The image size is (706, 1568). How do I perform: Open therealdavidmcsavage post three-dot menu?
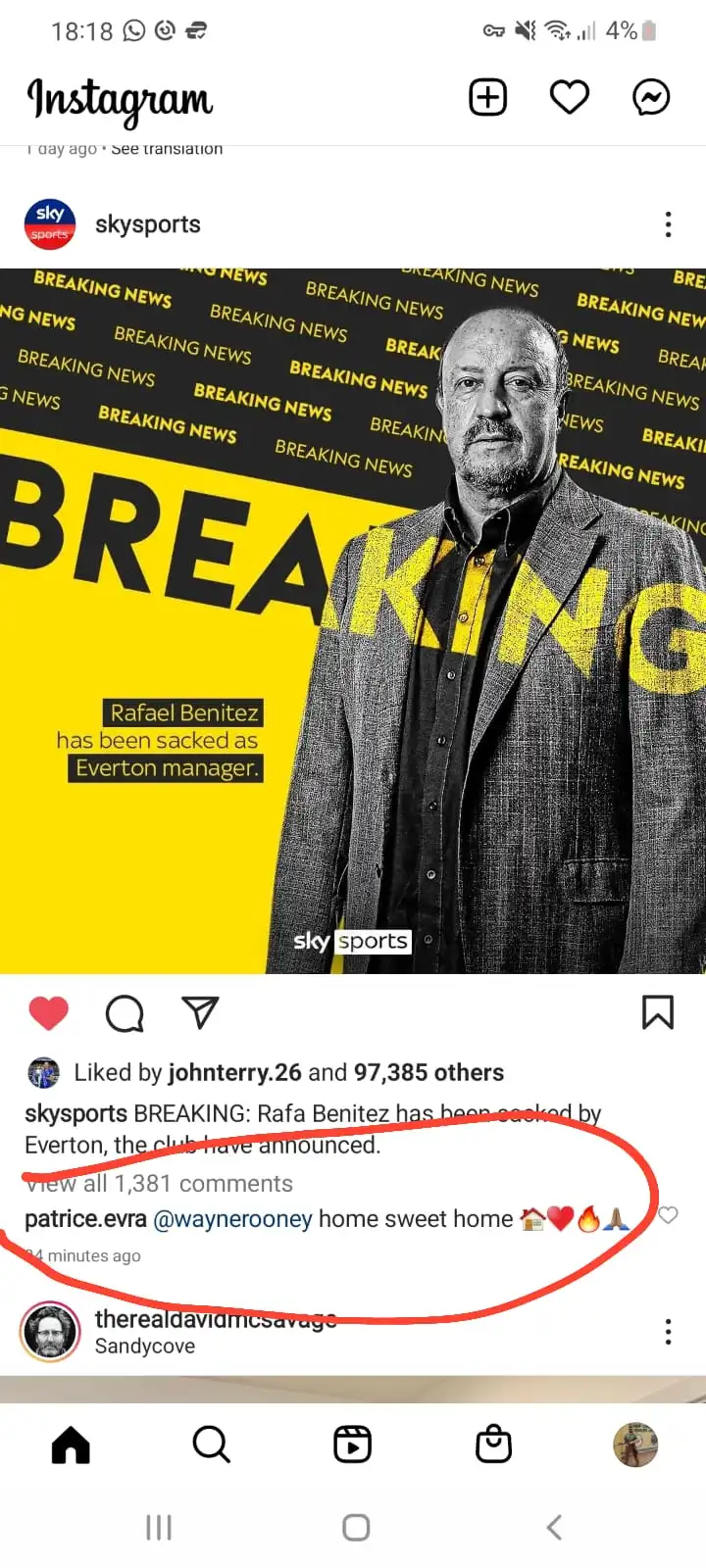pyautogui.click(x=669, y=1332)
